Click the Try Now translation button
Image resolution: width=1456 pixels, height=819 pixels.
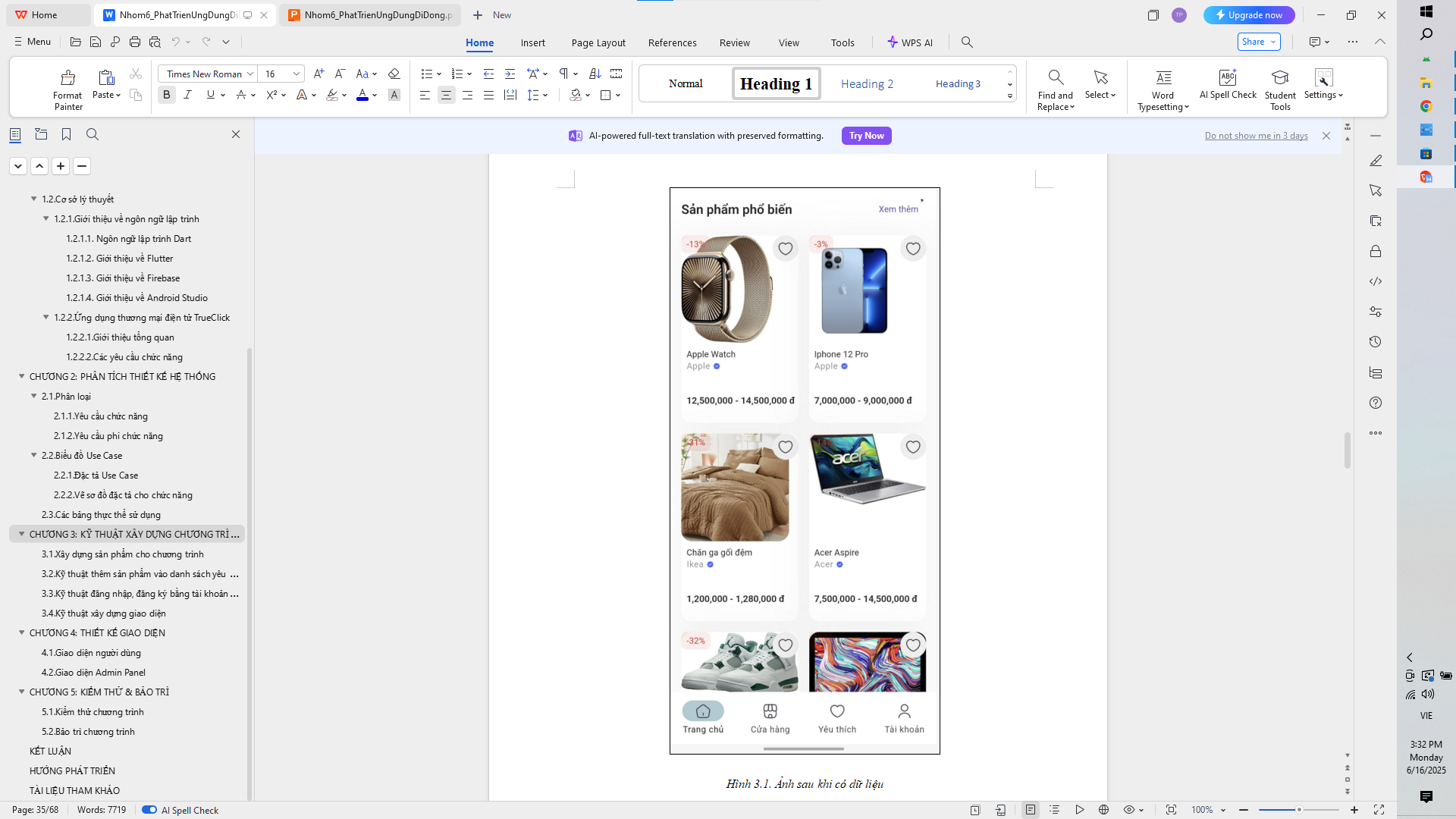[x=866, y=136]
